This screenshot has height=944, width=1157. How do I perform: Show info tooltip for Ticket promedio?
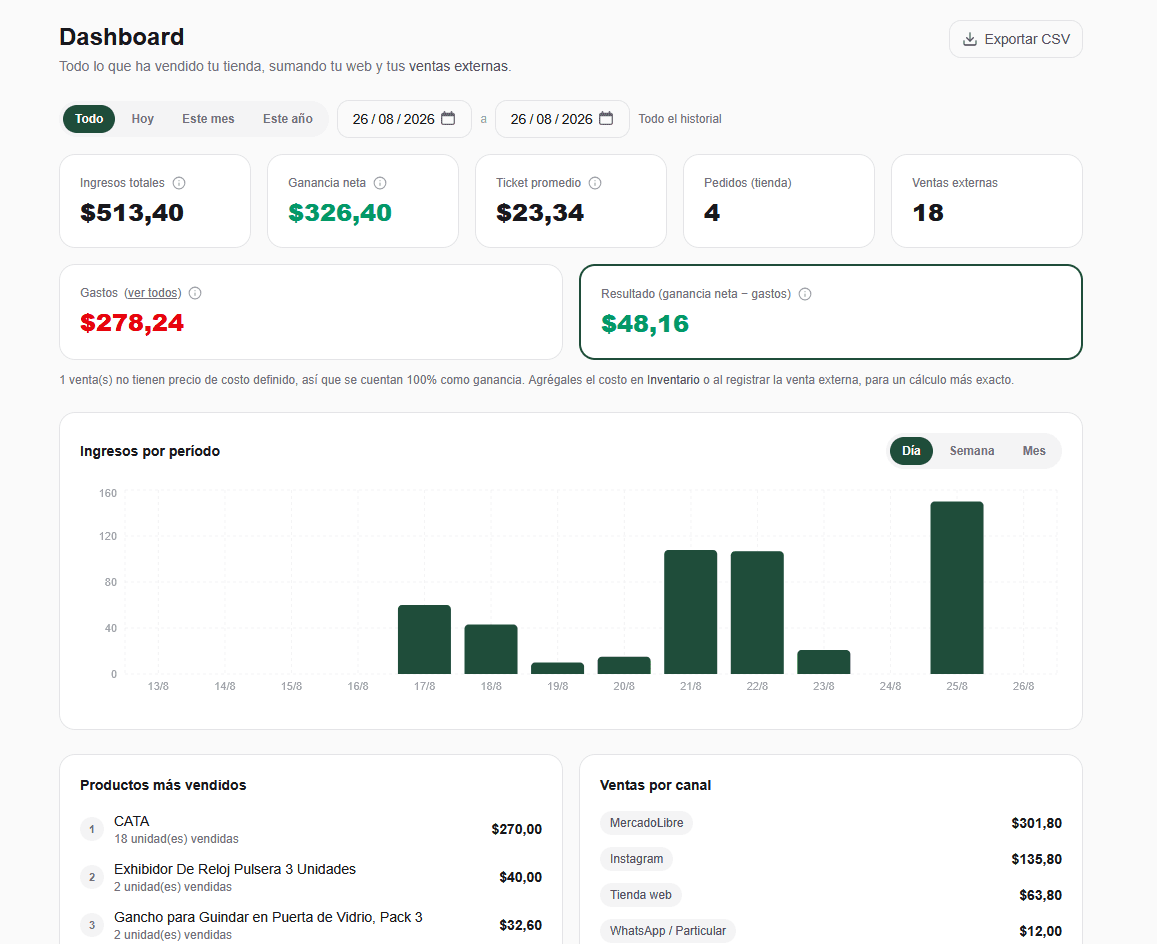tap(595, 183)
